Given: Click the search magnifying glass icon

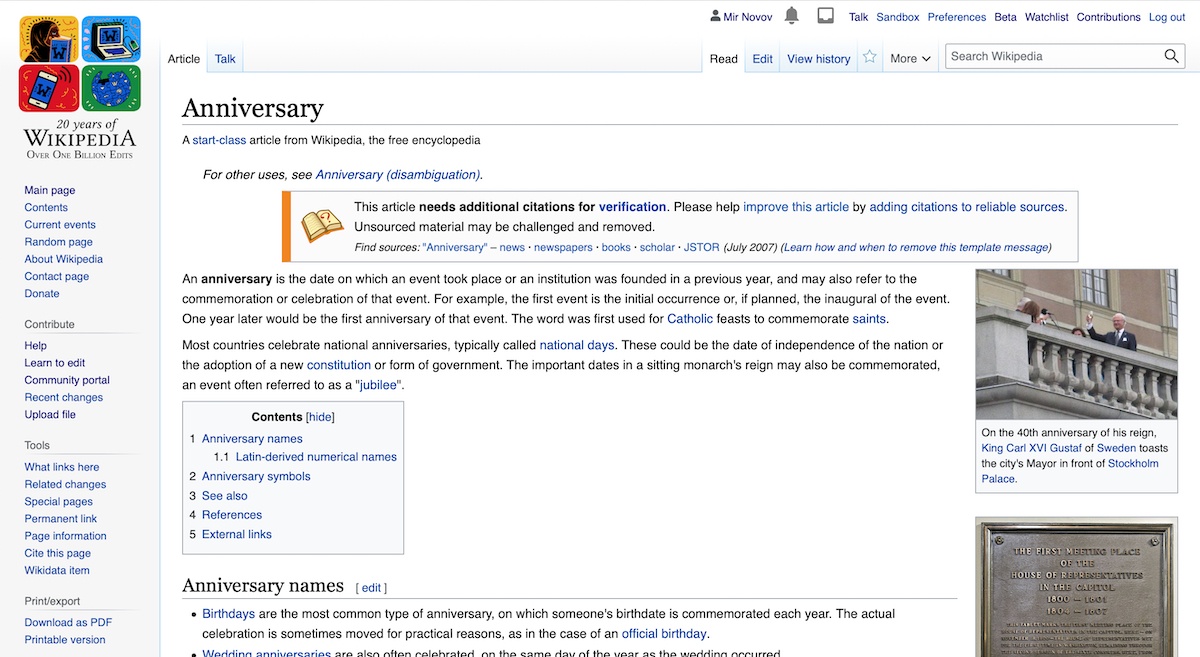Looking at the screenshot, I should coord(1171,56).
